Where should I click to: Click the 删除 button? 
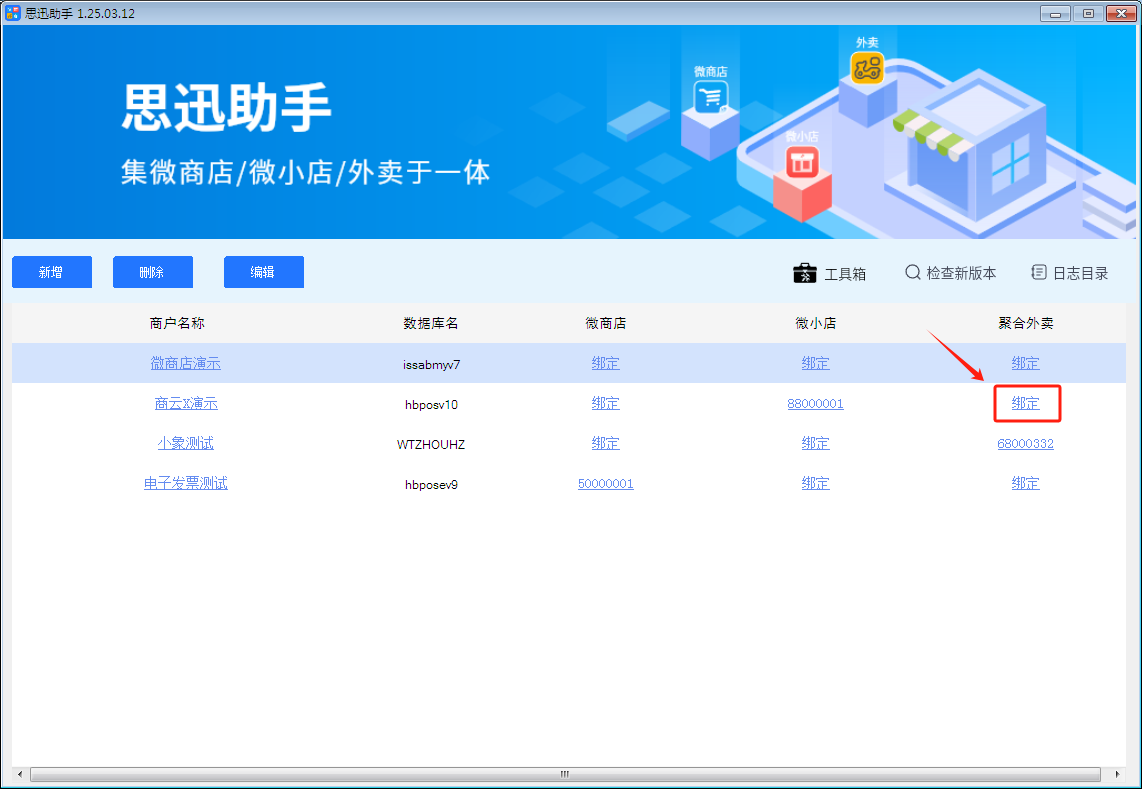(152, 272)
